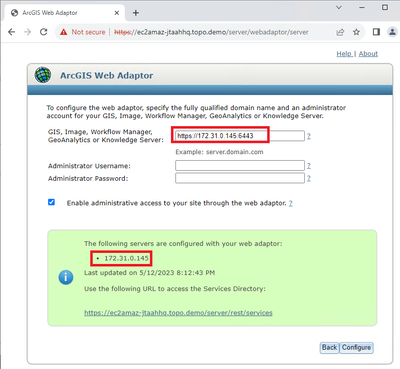
Task: Open the Help link
Action: click(345, 54)
